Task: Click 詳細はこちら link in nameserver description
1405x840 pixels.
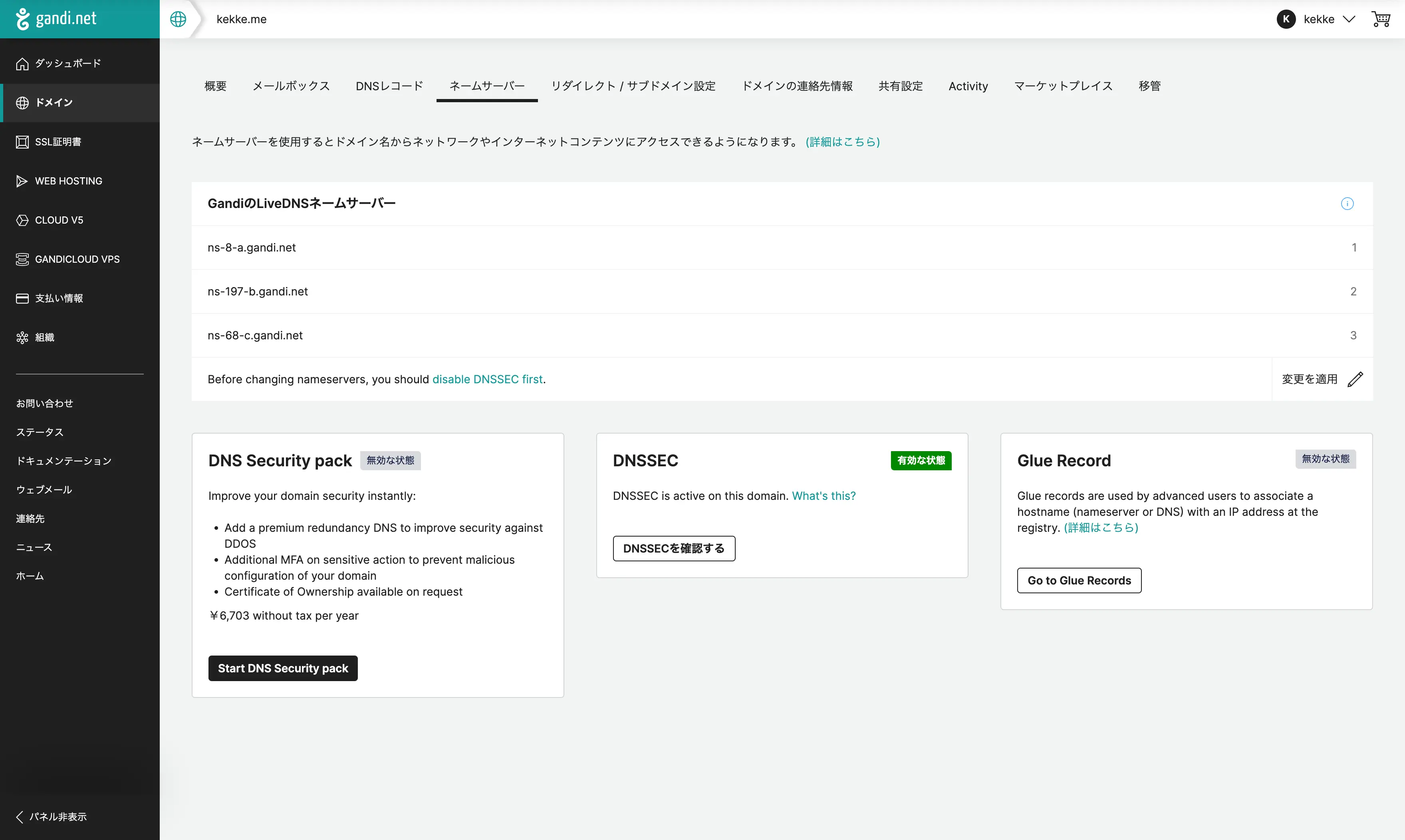Action: pos(843,141)
